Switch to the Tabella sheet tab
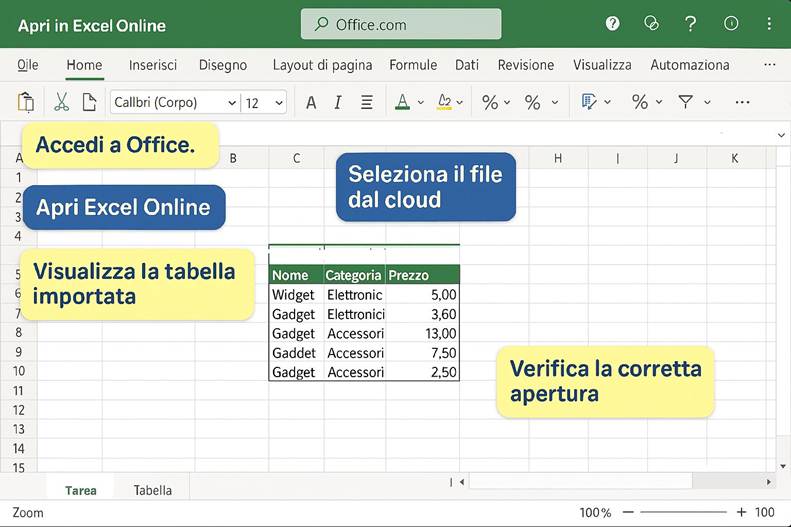This screenshot has height=527, width=791. [x=153, y=490]
